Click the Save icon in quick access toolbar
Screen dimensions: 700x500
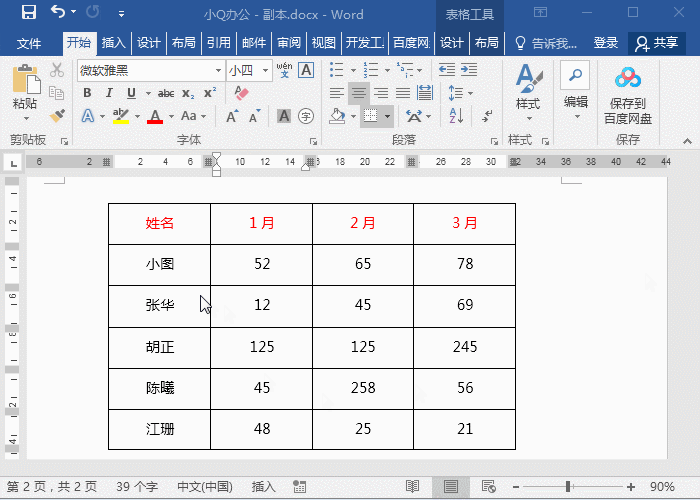tap(29, 12)
